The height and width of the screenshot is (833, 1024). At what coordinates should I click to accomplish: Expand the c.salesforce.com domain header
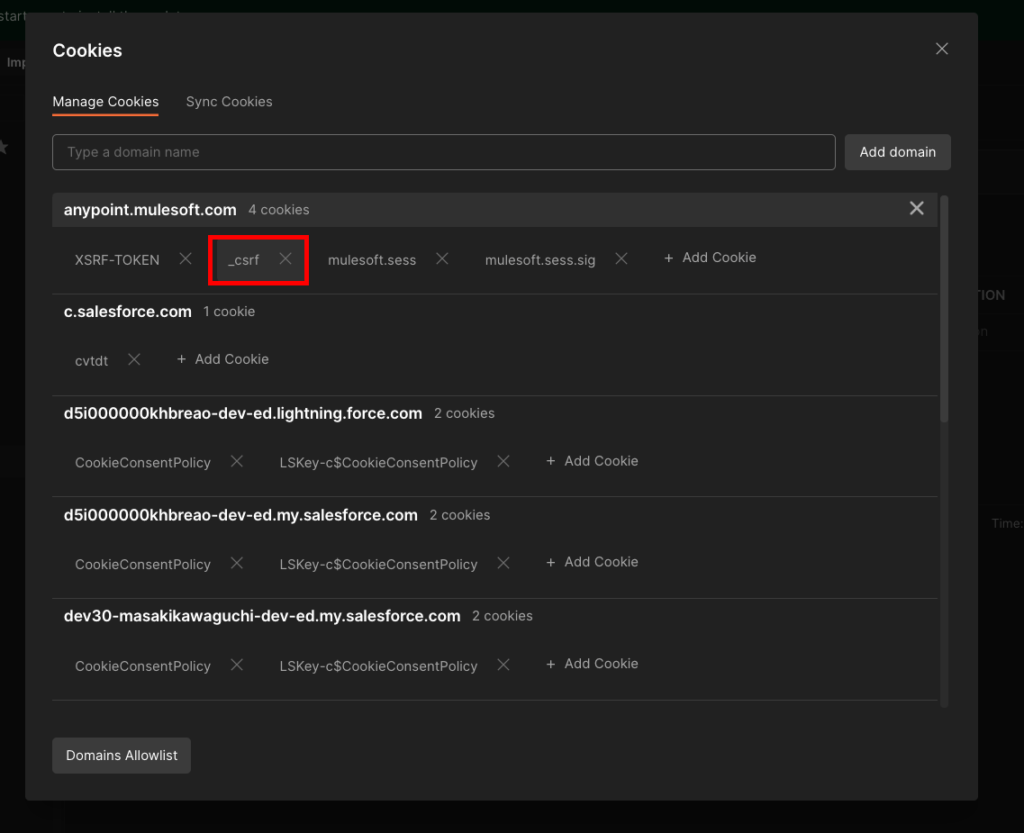point(128,312)
